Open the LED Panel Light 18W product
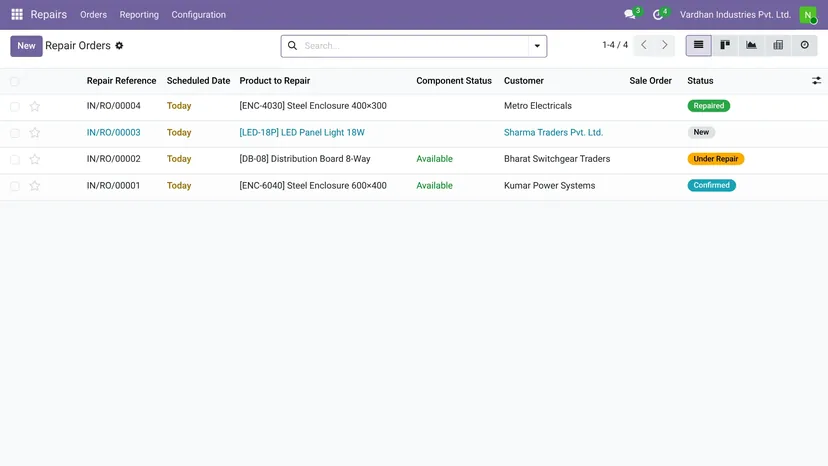828x466 pixels. pos(302,133)
